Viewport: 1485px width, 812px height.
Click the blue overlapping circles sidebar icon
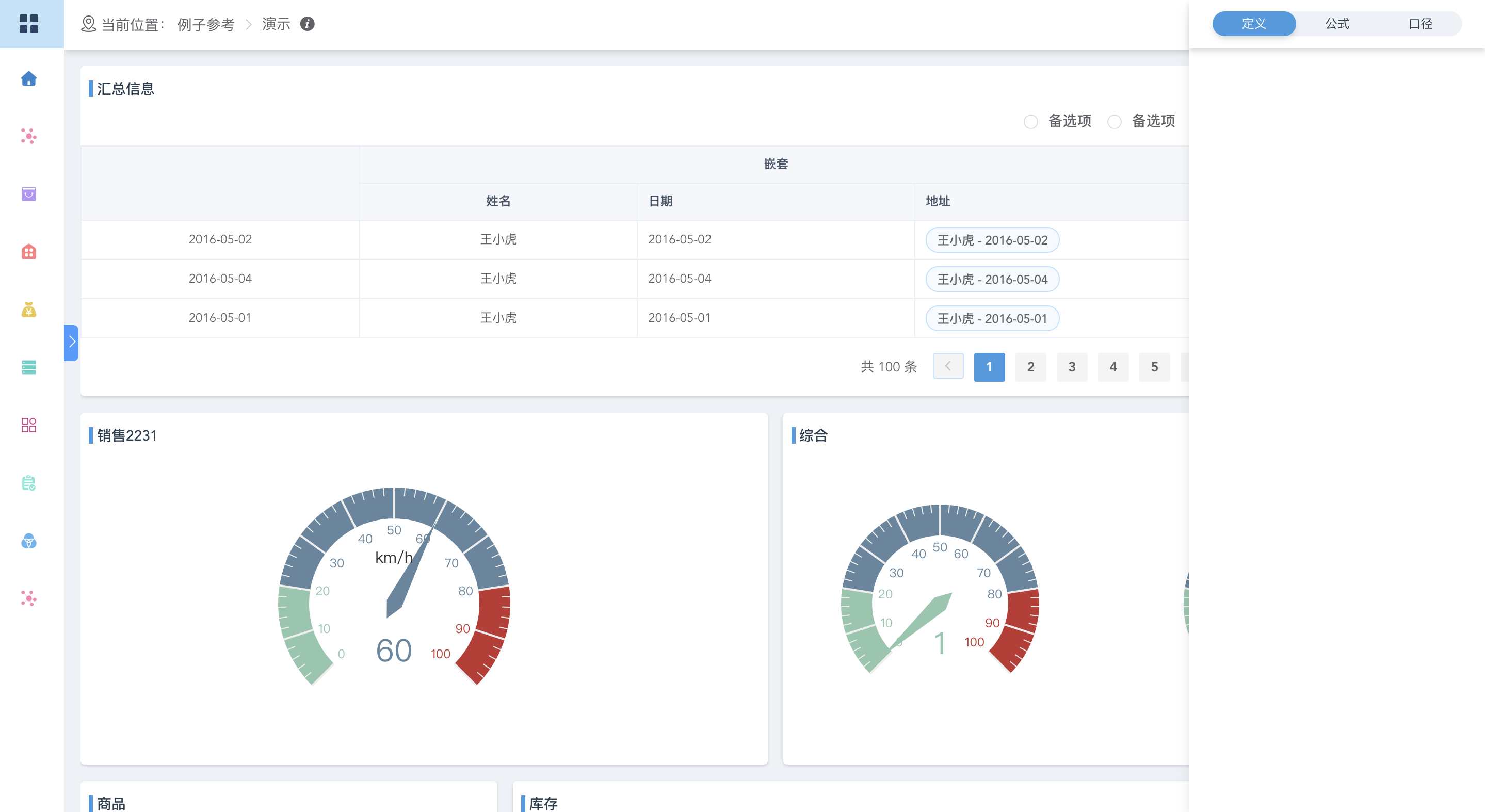click(29, 541)
